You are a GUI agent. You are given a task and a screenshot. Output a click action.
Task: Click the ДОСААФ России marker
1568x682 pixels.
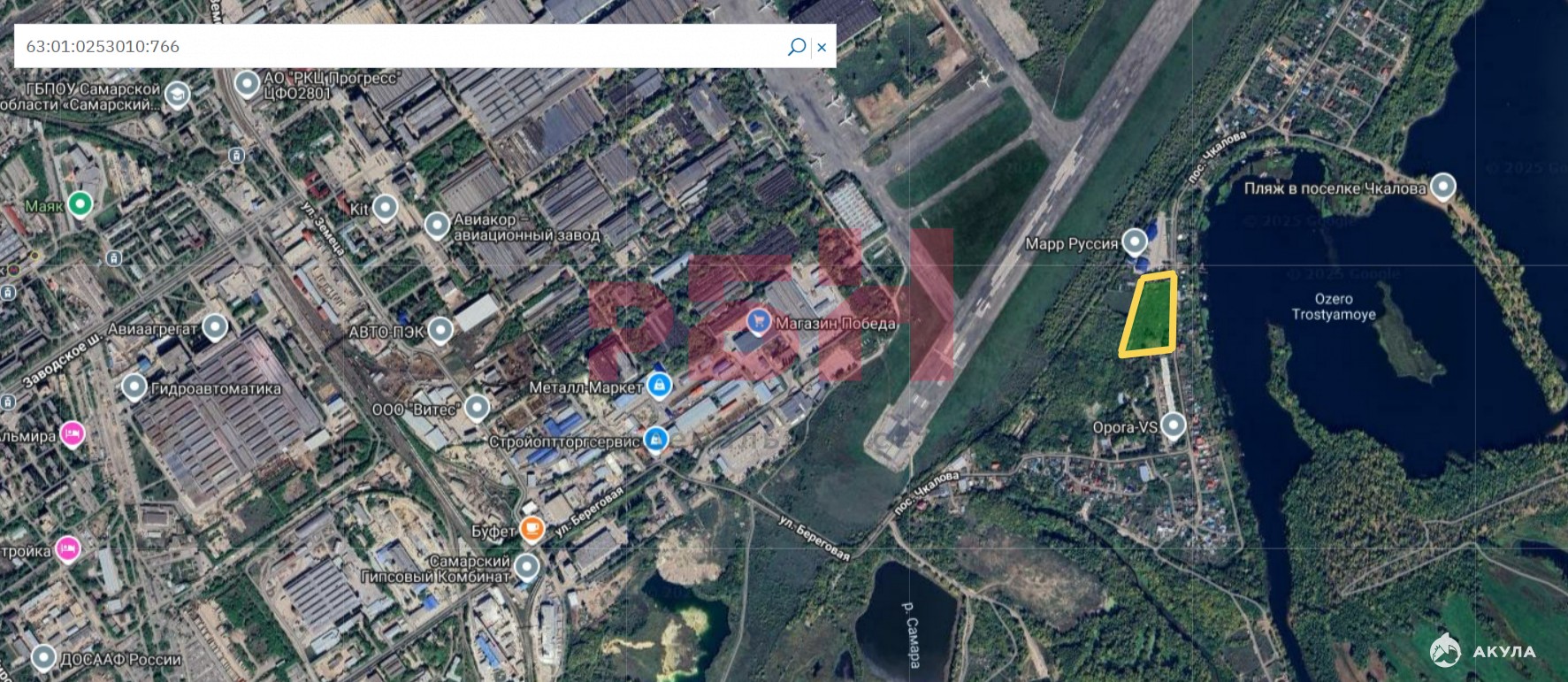click(43, 658)
